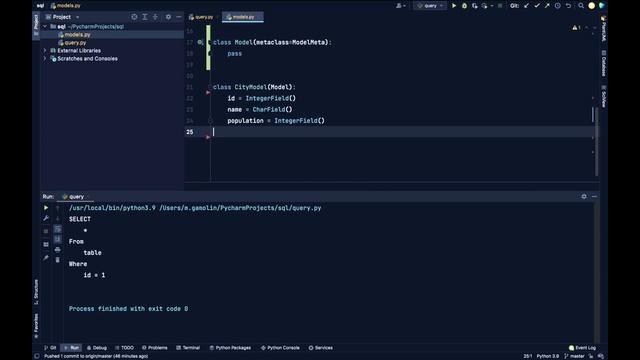Rollback changes with the undo icon
The height and width of the screenshot is (360, 640).
568,6
